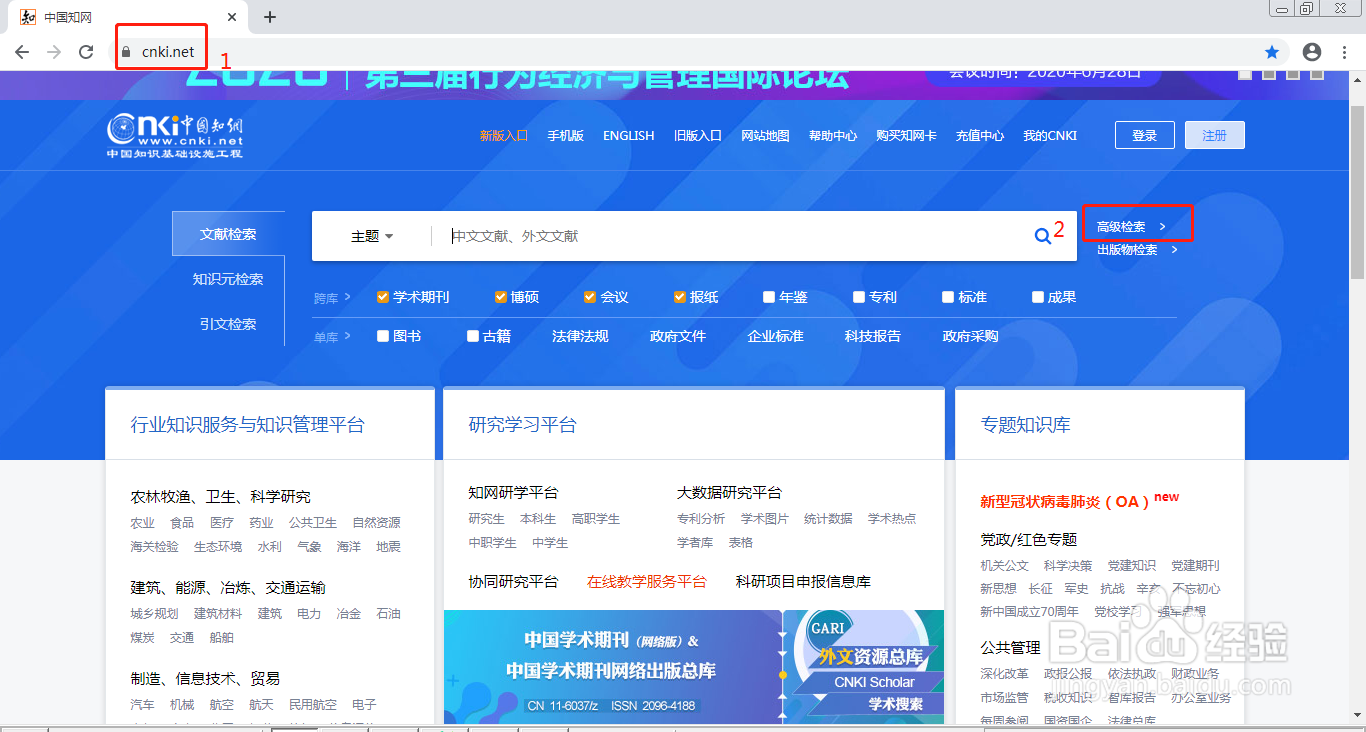1366x732 pixels.
Task: Click the 注册 registration button
Action: click(x=1214, y=134)
